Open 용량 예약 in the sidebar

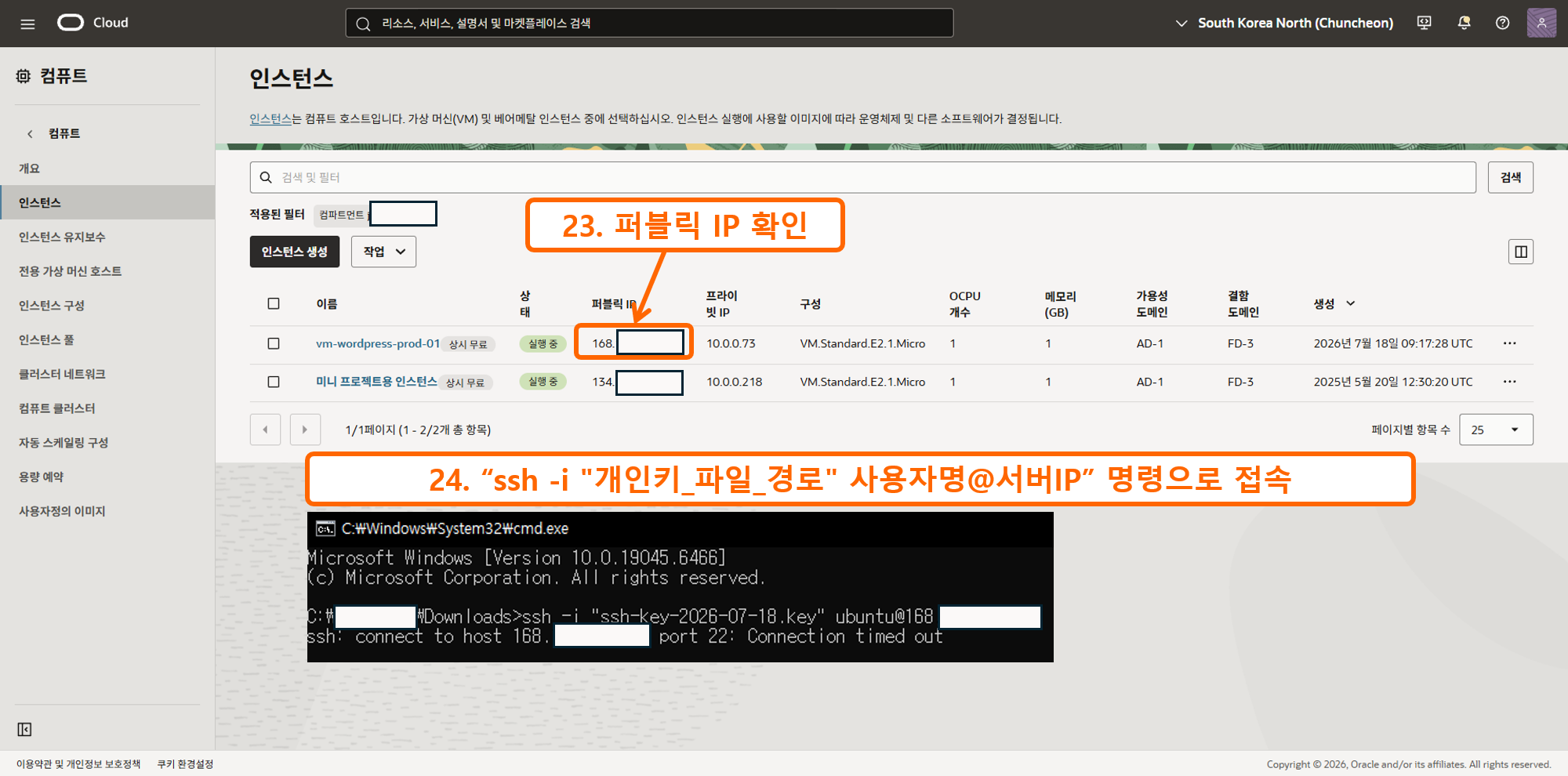pos(42,477)
